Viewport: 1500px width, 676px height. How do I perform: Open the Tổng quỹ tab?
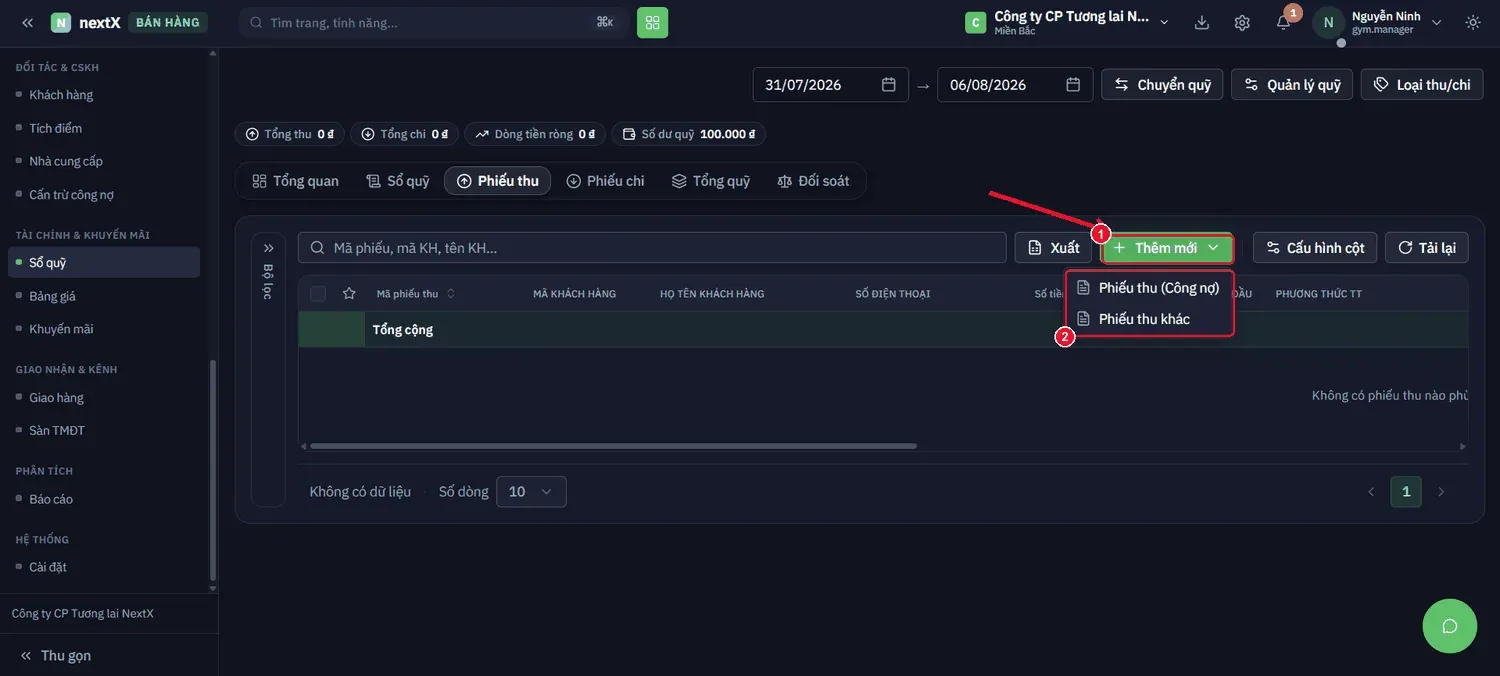coord(711,181)
